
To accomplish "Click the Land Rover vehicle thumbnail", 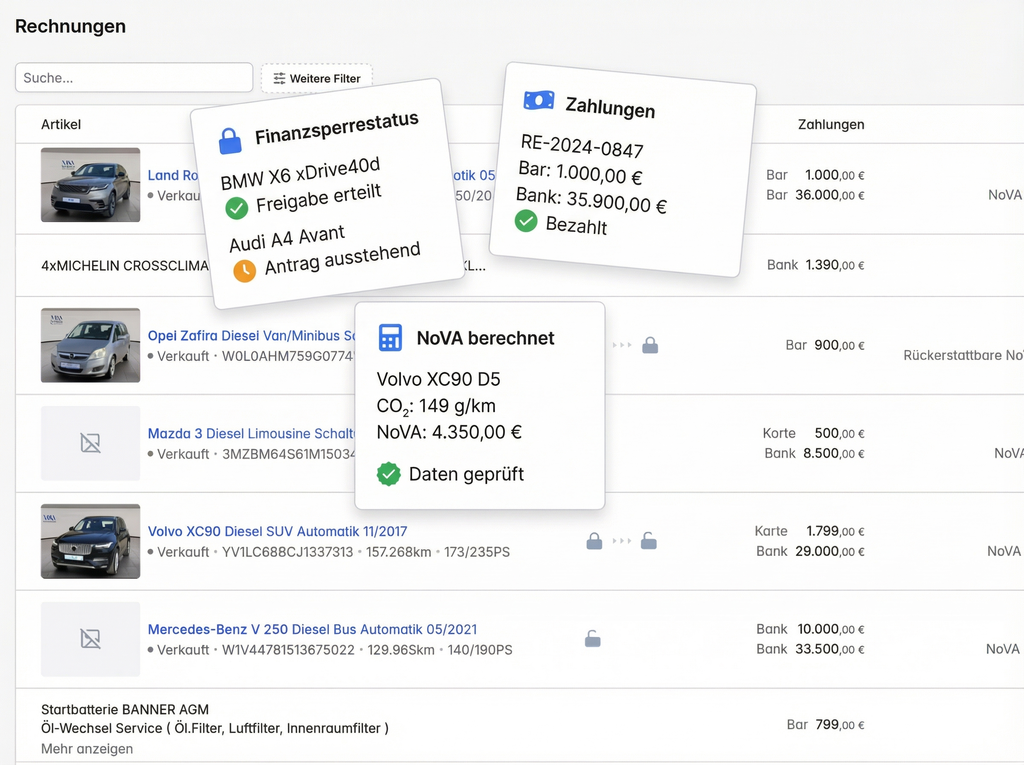I will pos(90,185).
